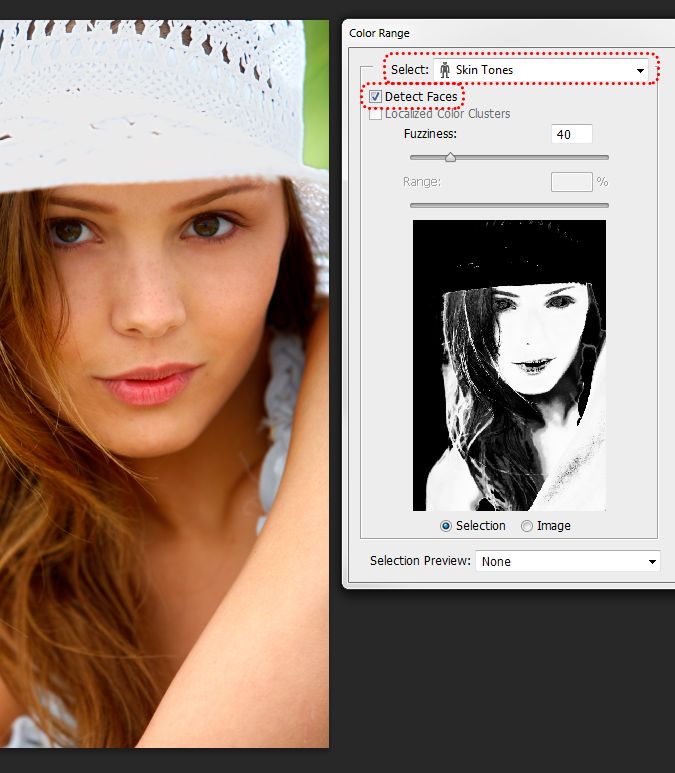Image resolution: width=675 pixels, height=773 pixels.
Task: Click the Fuzziness value field showing 40
Action: [x=571, y=134]
